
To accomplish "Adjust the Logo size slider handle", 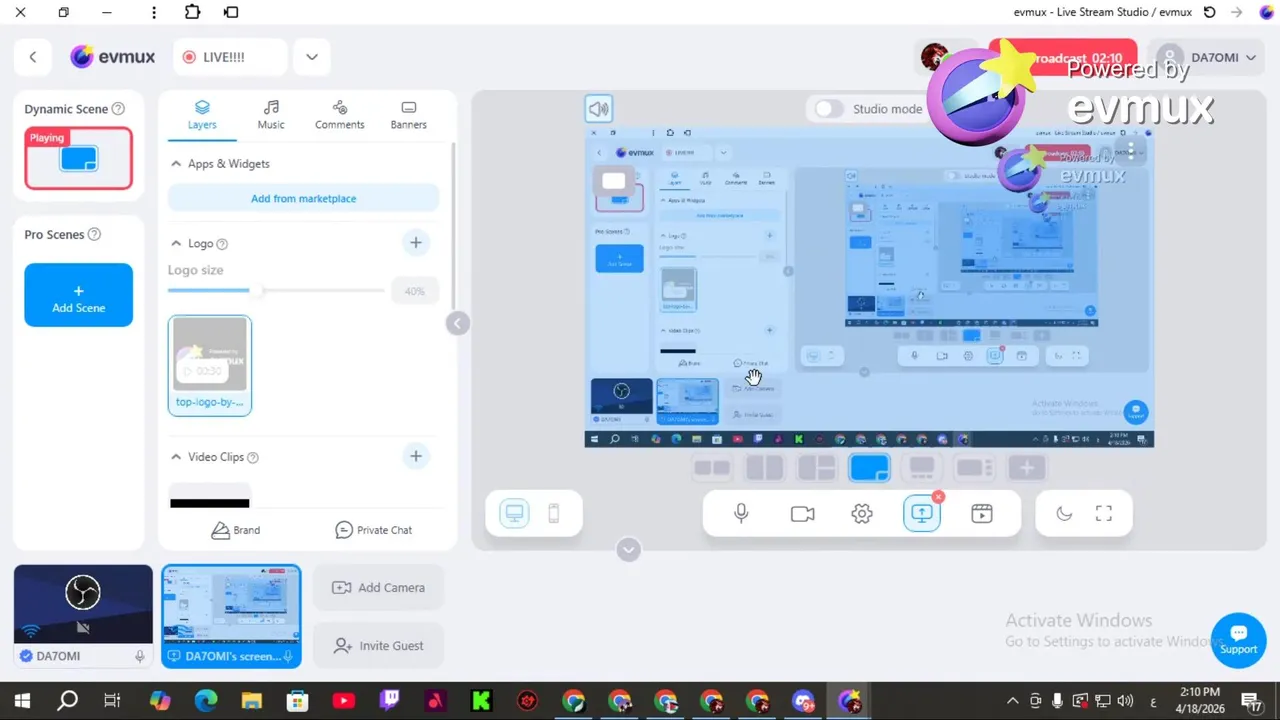I will (256, 290).
